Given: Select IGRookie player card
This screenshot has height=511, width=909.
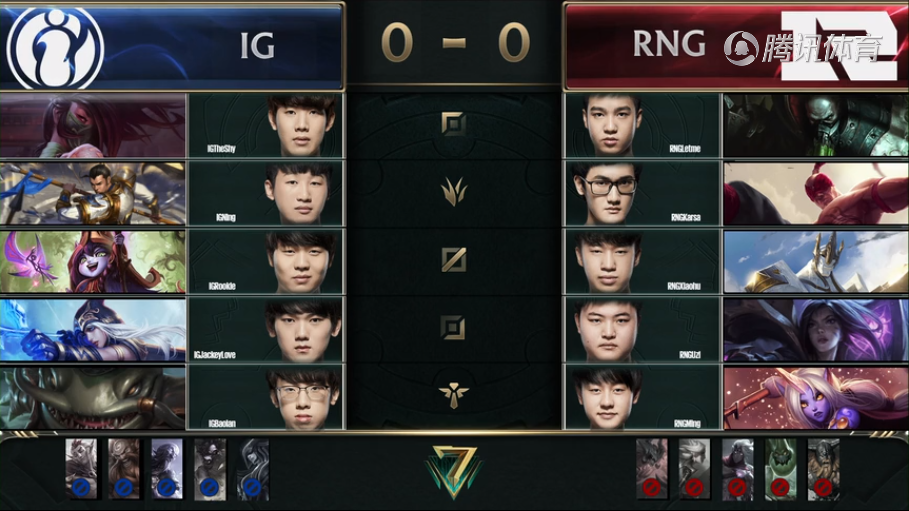Looking at the screenshot, I should coord(266,261).
